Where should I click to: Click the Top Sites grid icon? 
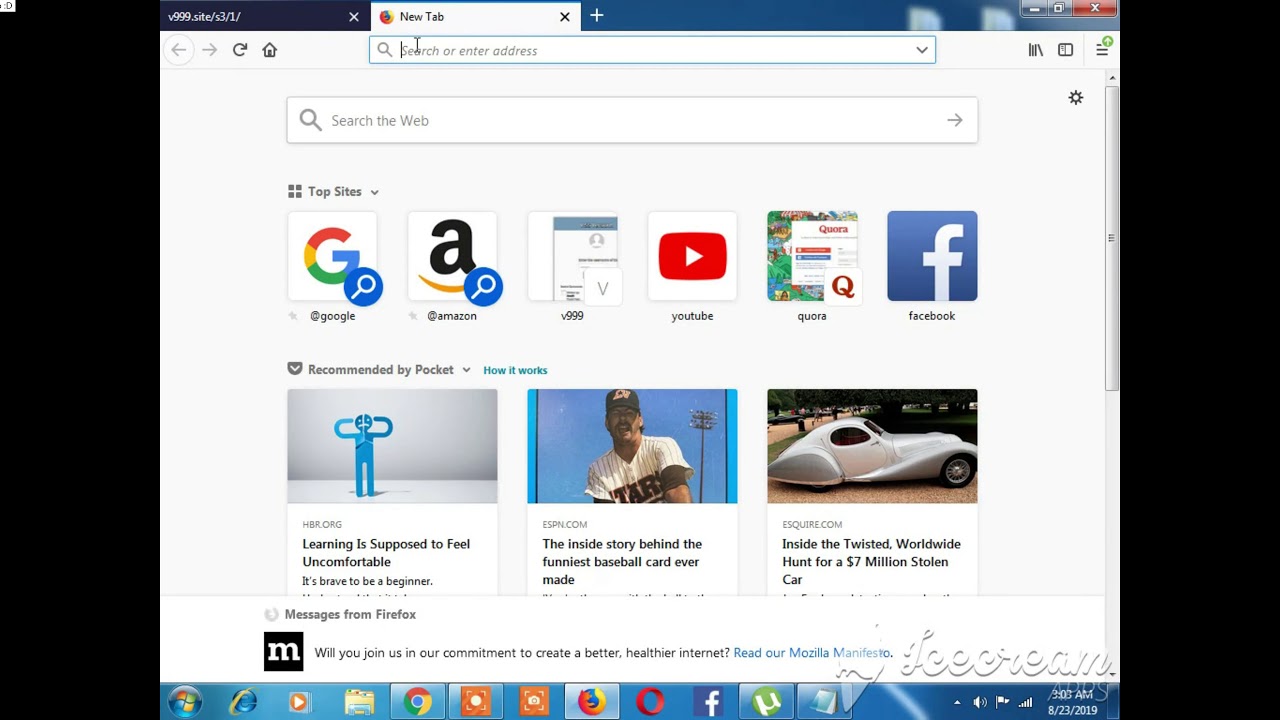295,191
